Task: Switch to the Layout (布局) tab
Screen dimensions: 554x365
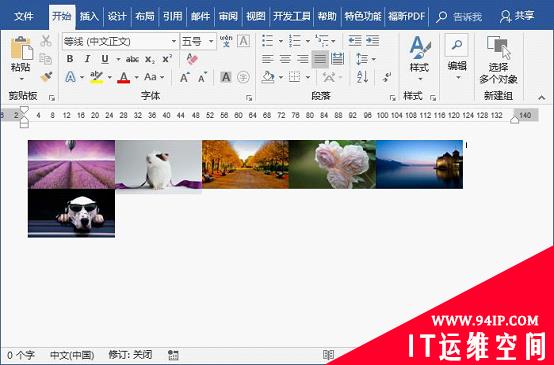Action: tap(145, 16)
